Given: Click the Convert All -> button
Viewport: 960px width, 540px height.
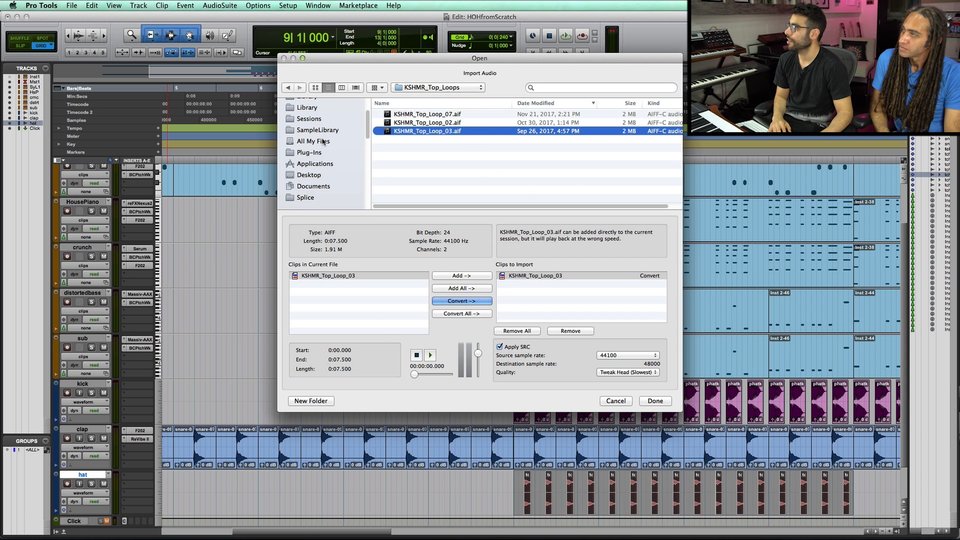Looking at the screenshot, I should coord(462,313).
